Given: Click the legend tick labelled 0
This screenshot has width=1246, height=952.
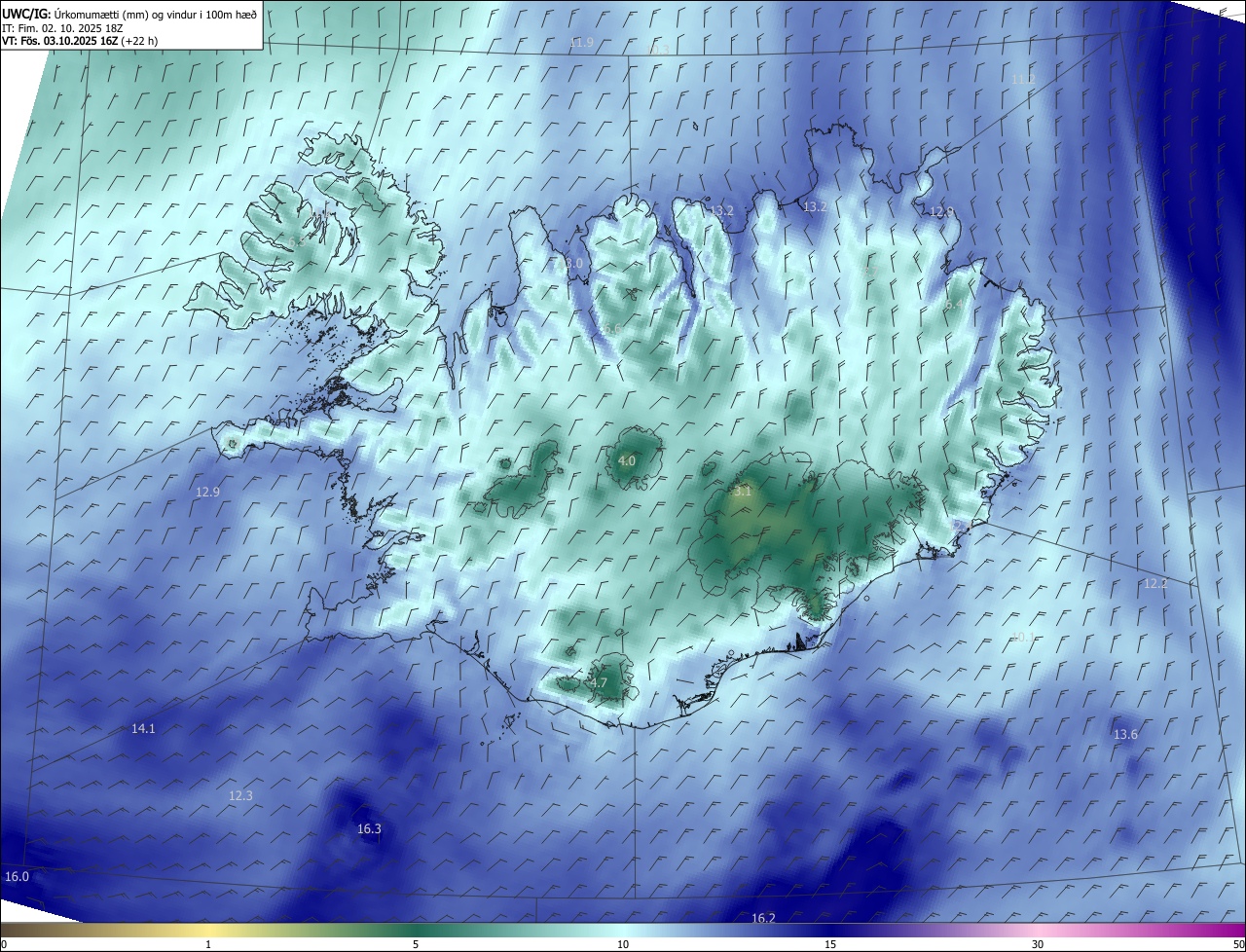Looking at the screenshot, I should 4,944.
